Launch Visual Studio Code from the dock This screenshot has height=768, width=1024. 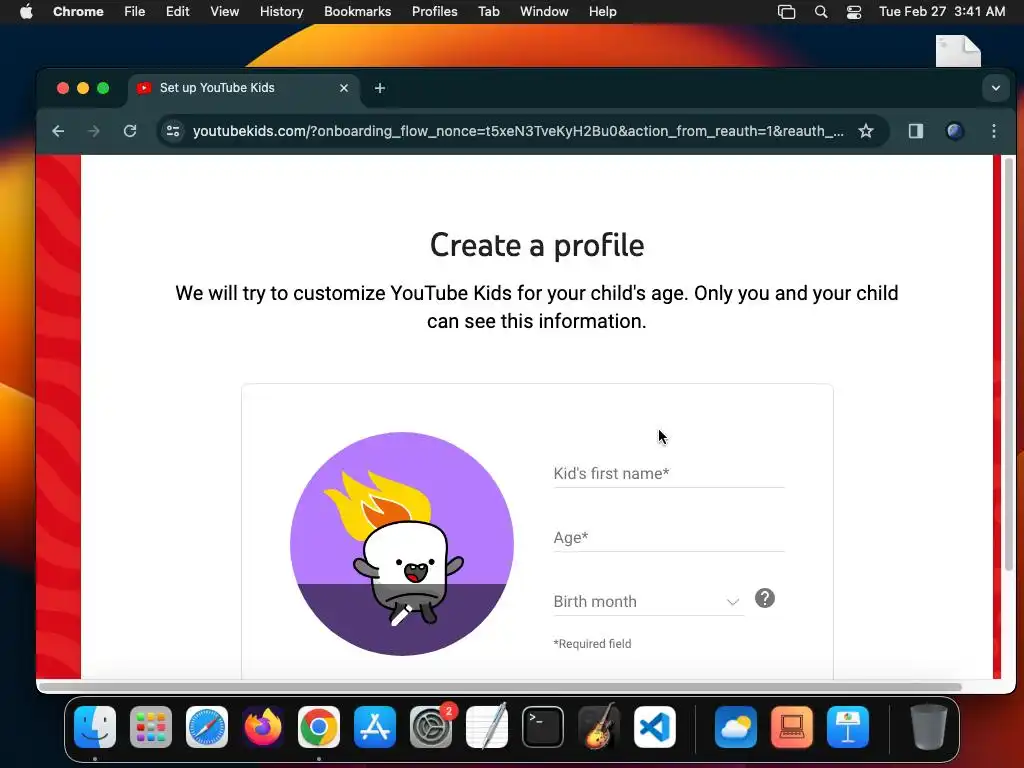[x=655, y=727]
